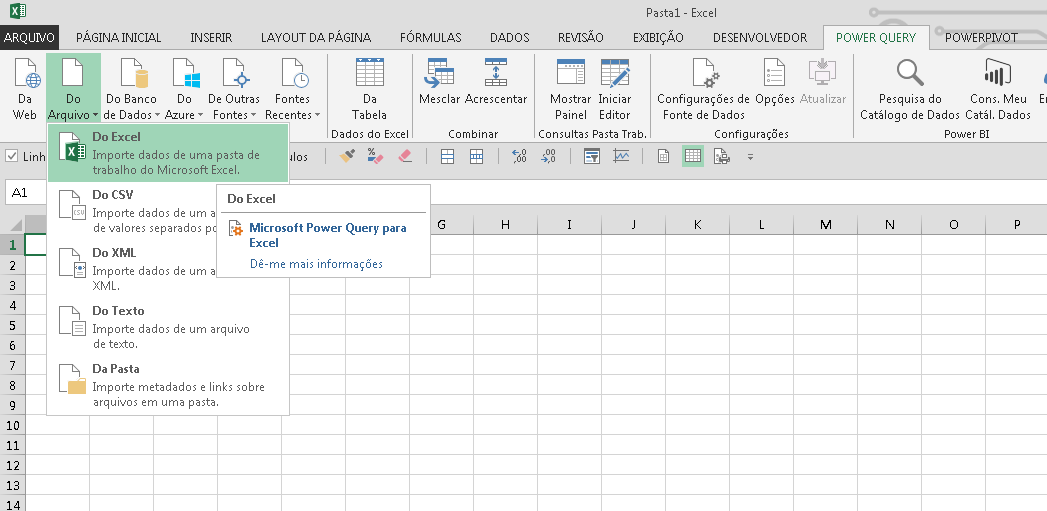Toggle the Linhas checkbox in toolbar
Viewport: 1047px width, 511px height.
click(11, 156)
